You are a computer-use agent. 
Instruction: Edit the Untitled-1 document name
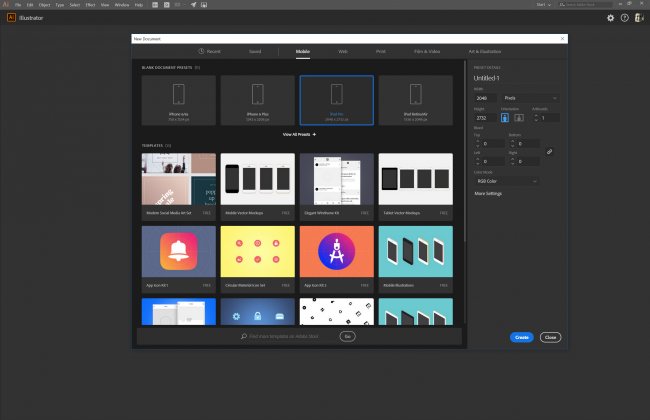(487, 78)
